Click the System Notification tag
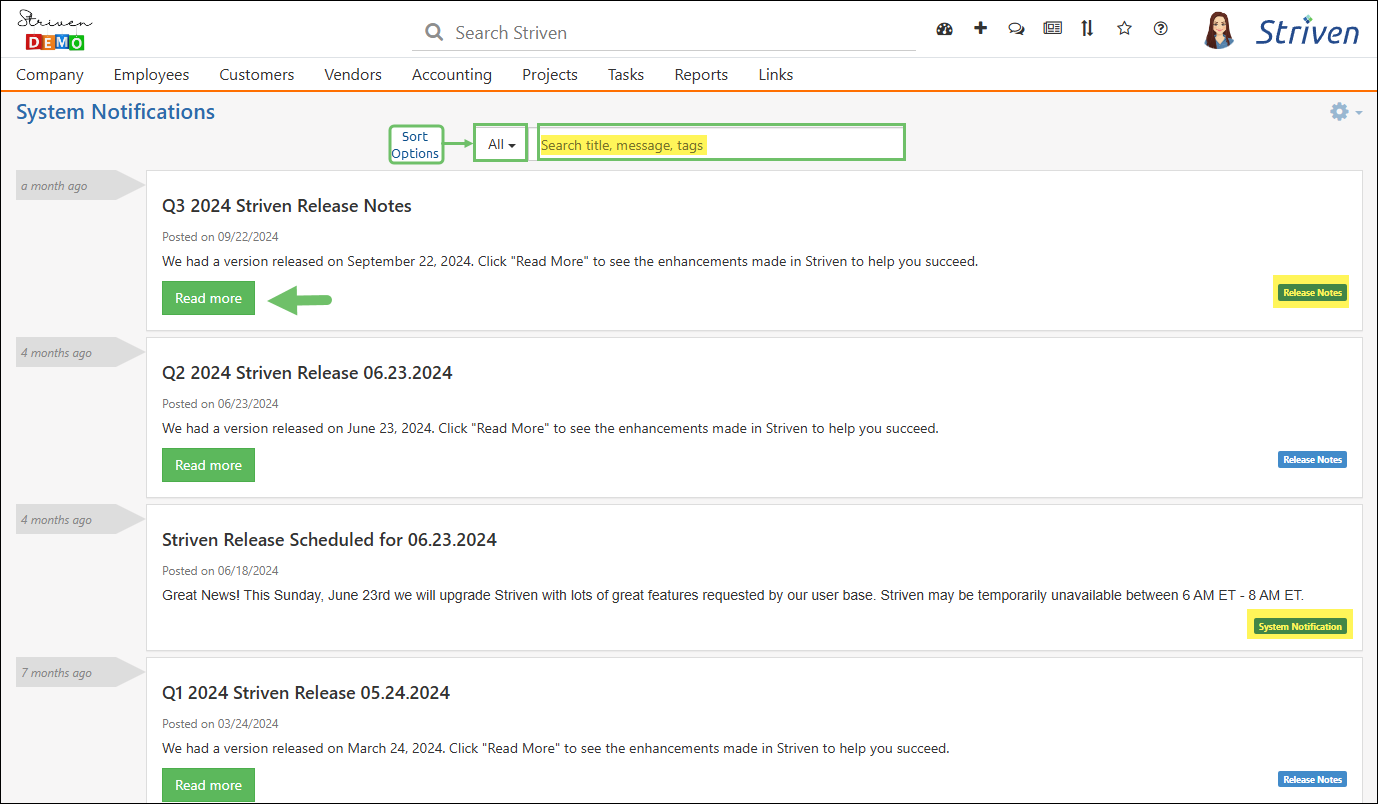1378x804 pixels. point(1300,626)
